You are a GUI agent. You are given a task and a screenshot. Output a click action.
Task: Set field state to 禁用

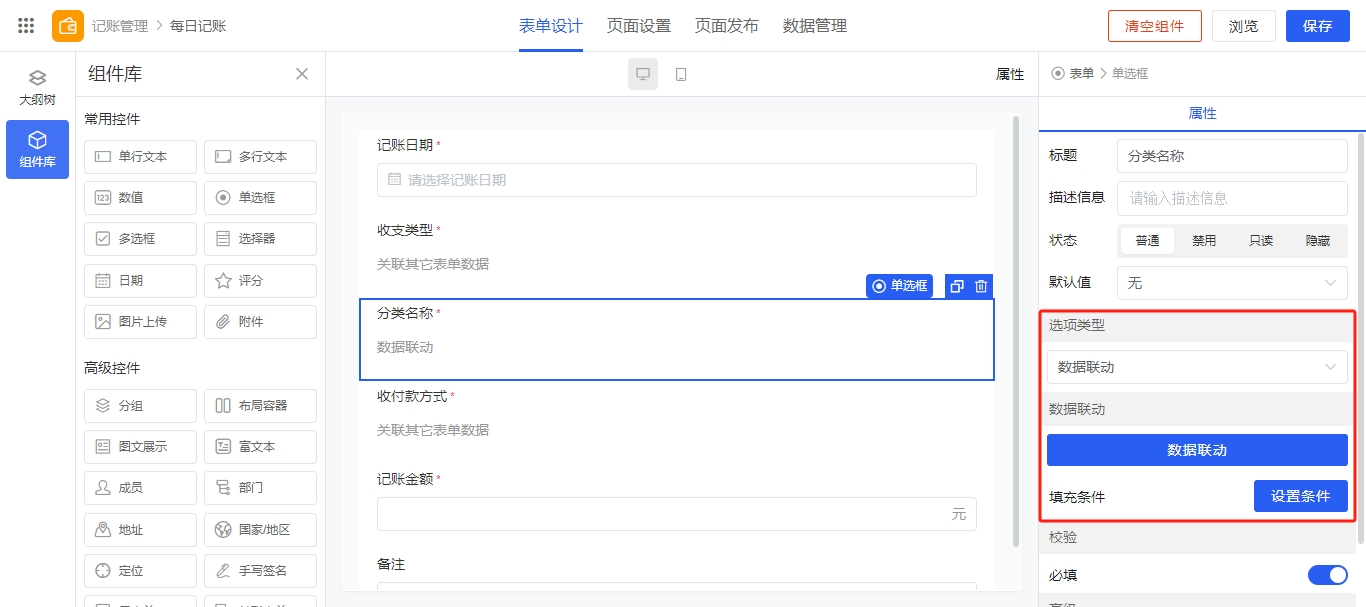click(x=1203, y=241)
